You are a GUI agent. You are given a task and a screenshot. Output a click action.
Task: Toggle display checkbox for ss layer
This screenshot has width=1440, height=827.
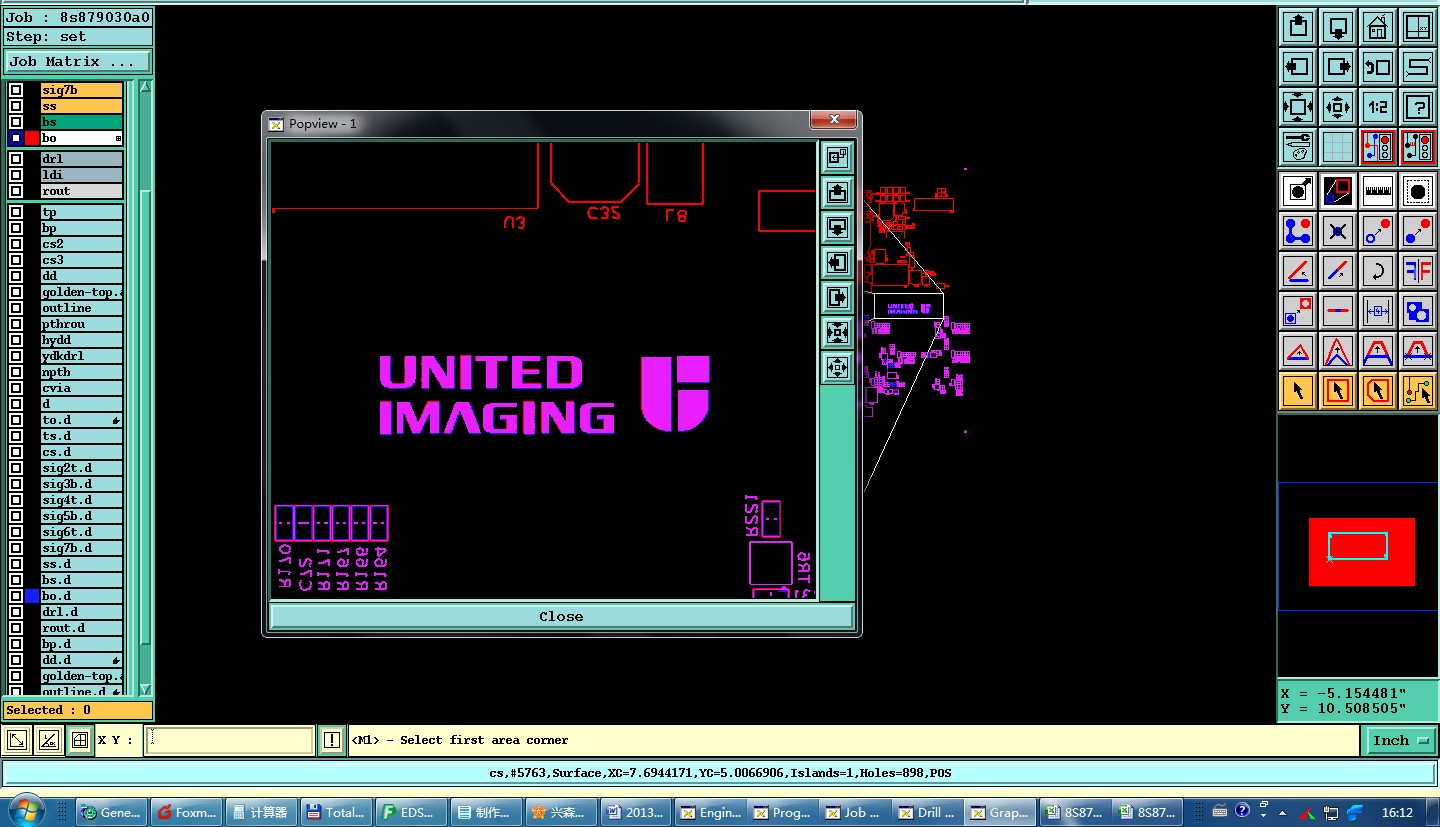coord(16,106)
